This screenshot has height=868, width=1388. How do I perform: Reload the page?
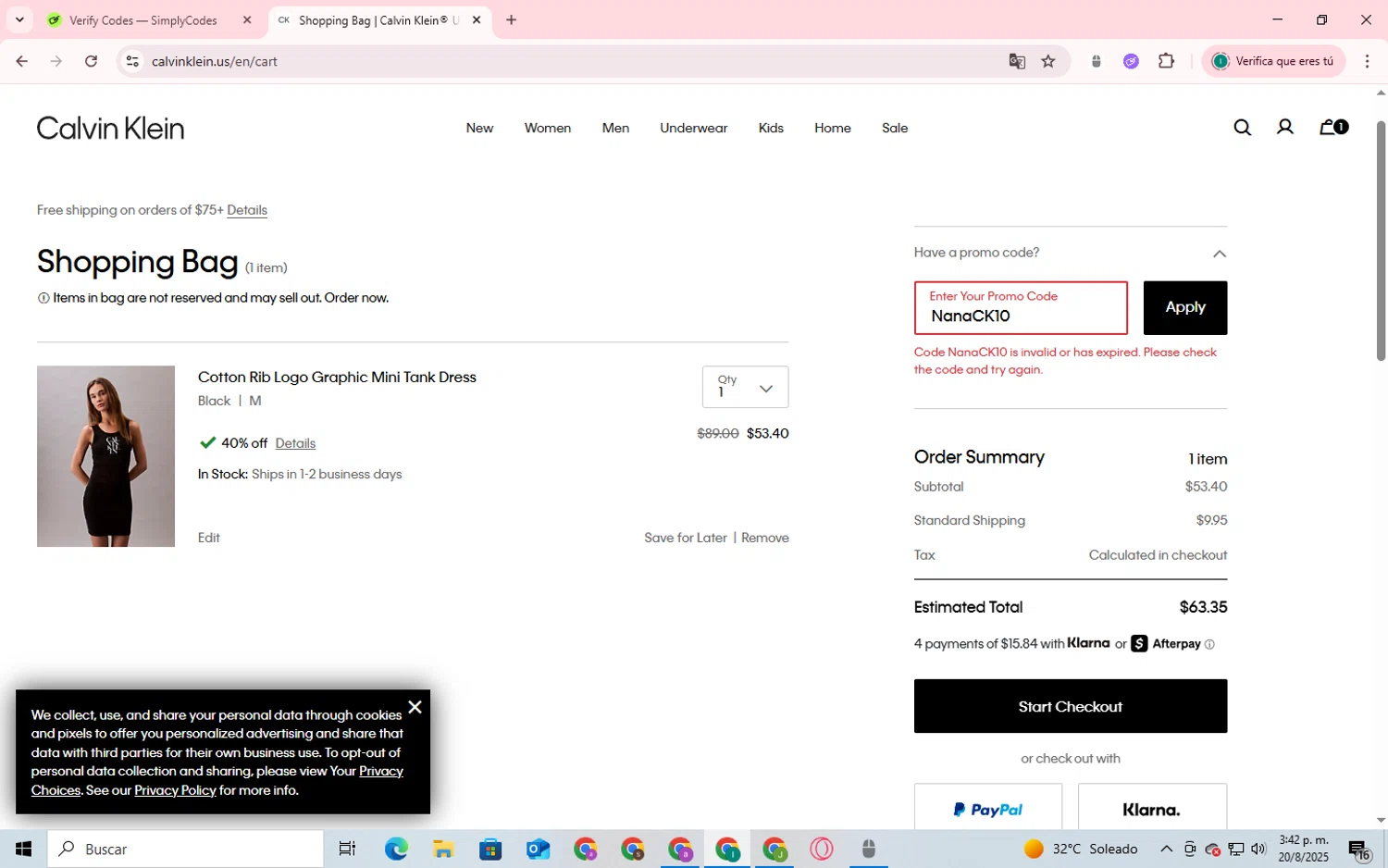[x=91, y=61]
